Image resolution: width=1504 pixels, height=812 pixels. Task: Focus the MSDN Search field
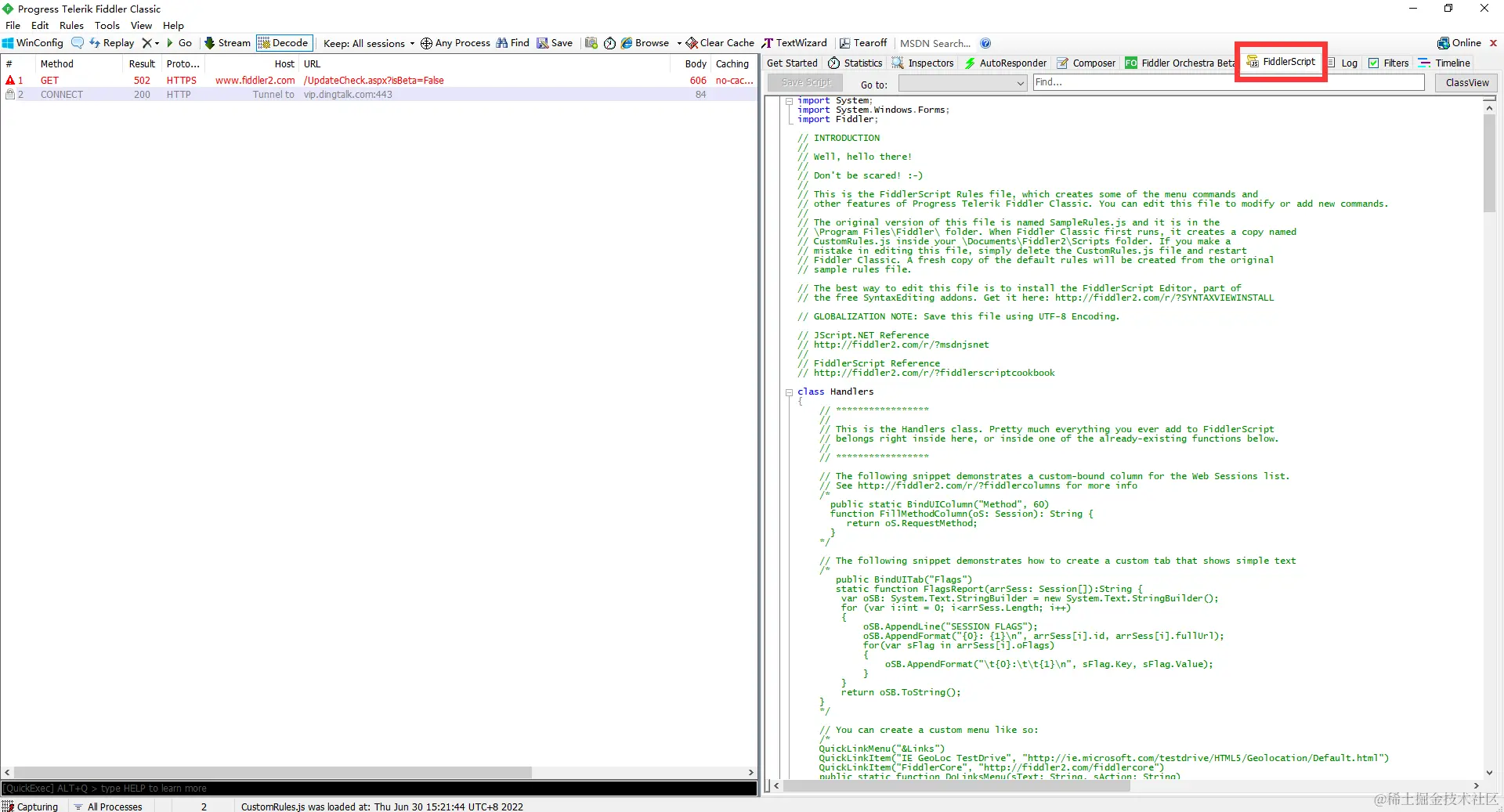pyautogui.click(x=935, y=43)
